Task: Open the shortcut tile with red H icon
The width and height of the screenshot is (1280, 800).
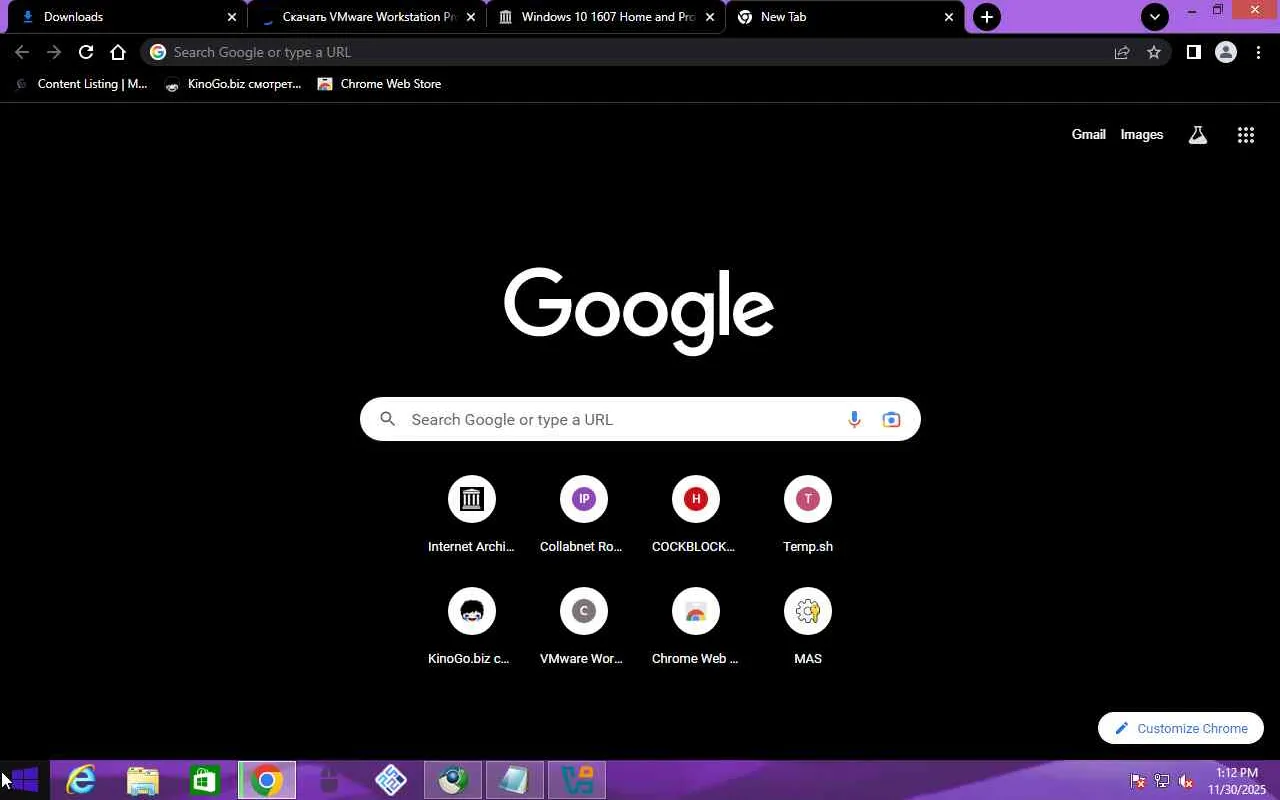Action: coord(696,515)
